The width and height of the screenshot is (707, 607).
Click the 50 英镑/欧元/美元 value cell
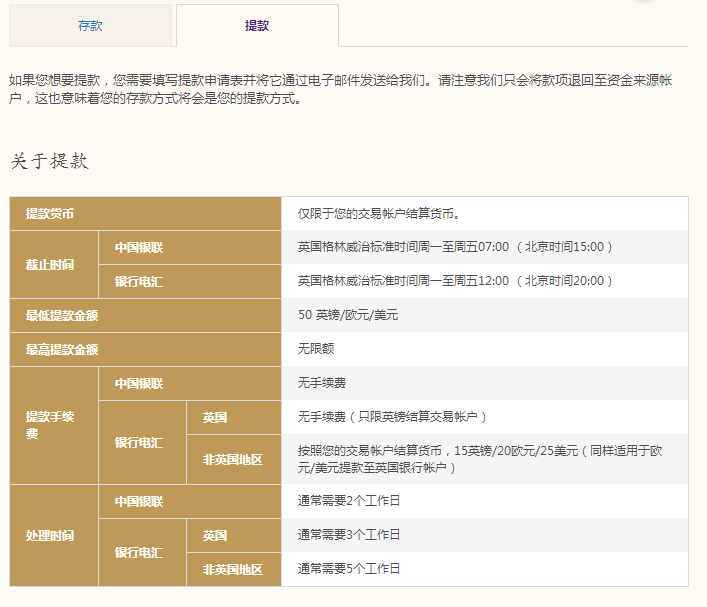349,315
